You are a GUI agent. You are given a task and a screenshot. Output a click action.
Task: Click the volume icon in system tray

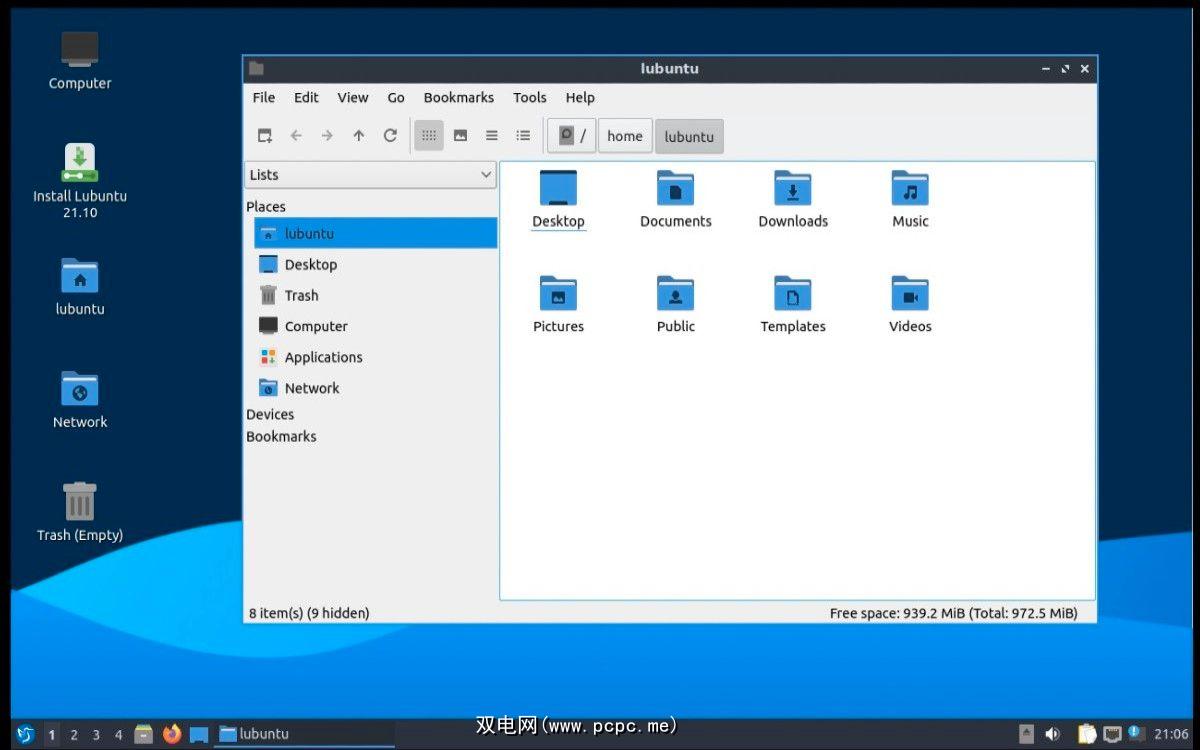click(1052, 734)
